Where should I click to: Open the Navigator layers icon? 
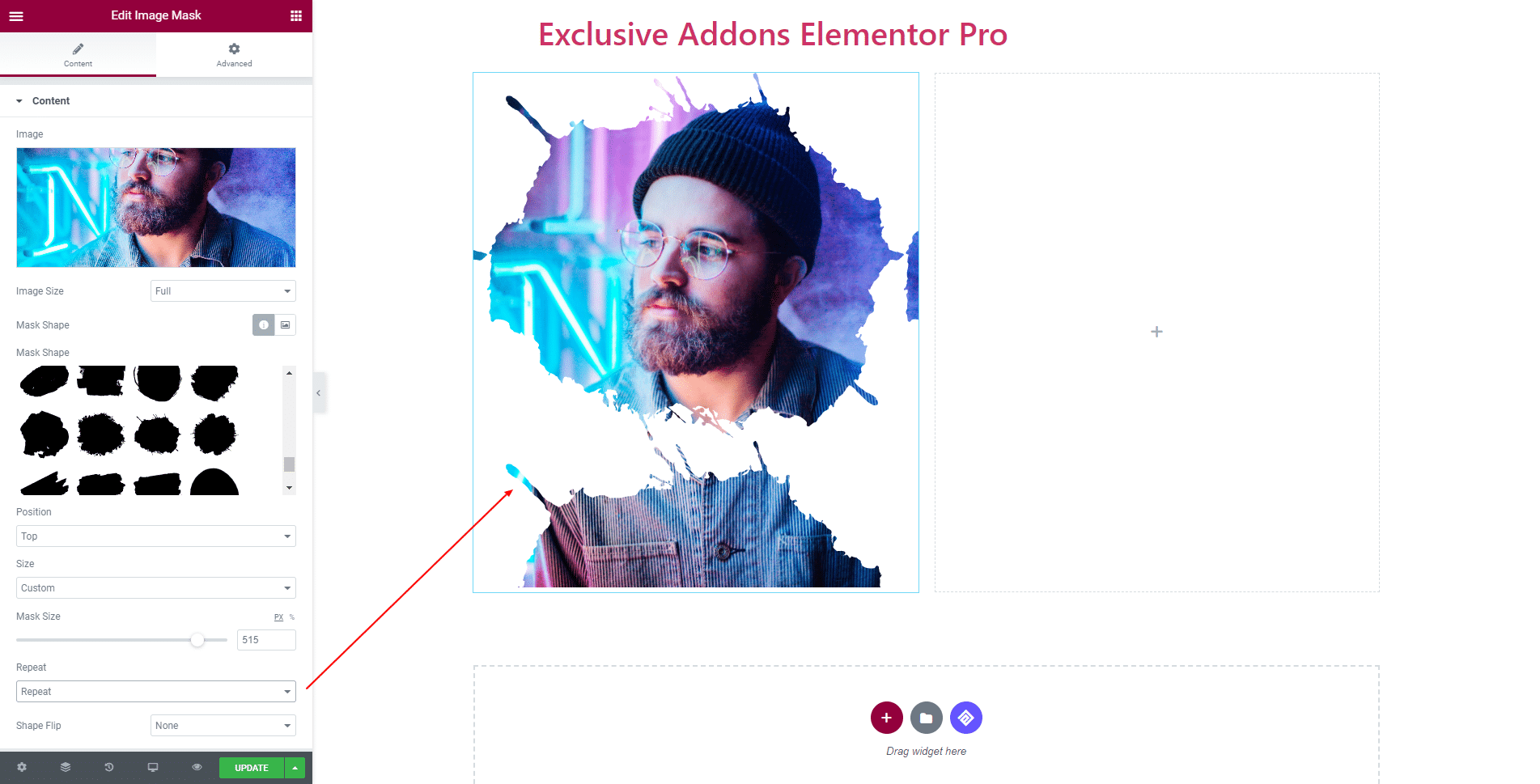click(66, 767)
